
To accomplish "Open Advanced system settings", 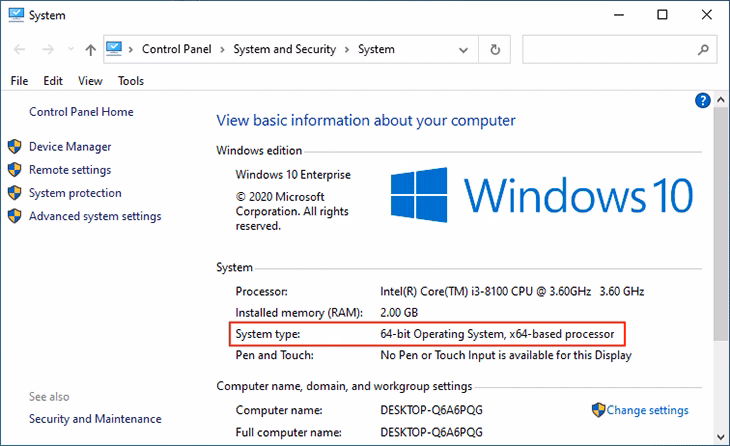I will click(95, 216).
